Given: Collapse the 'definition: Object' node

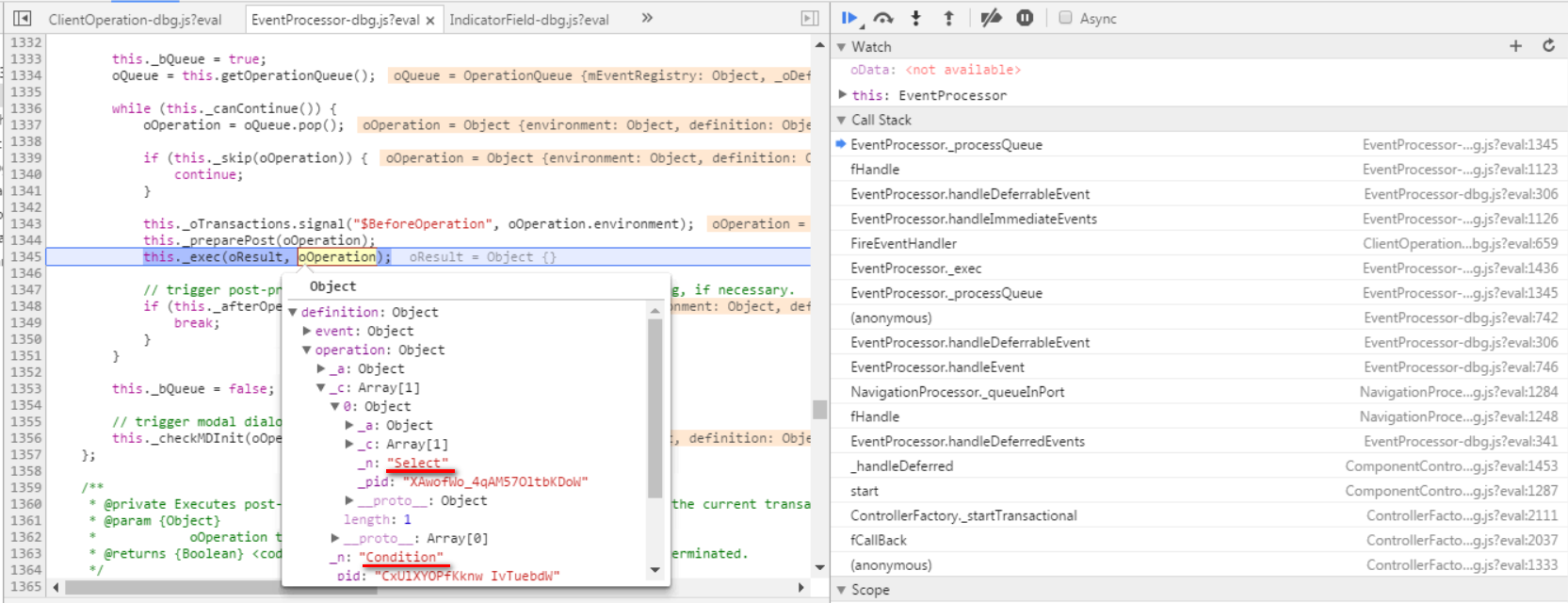Looking at the screenshot, I should point(293,312).
